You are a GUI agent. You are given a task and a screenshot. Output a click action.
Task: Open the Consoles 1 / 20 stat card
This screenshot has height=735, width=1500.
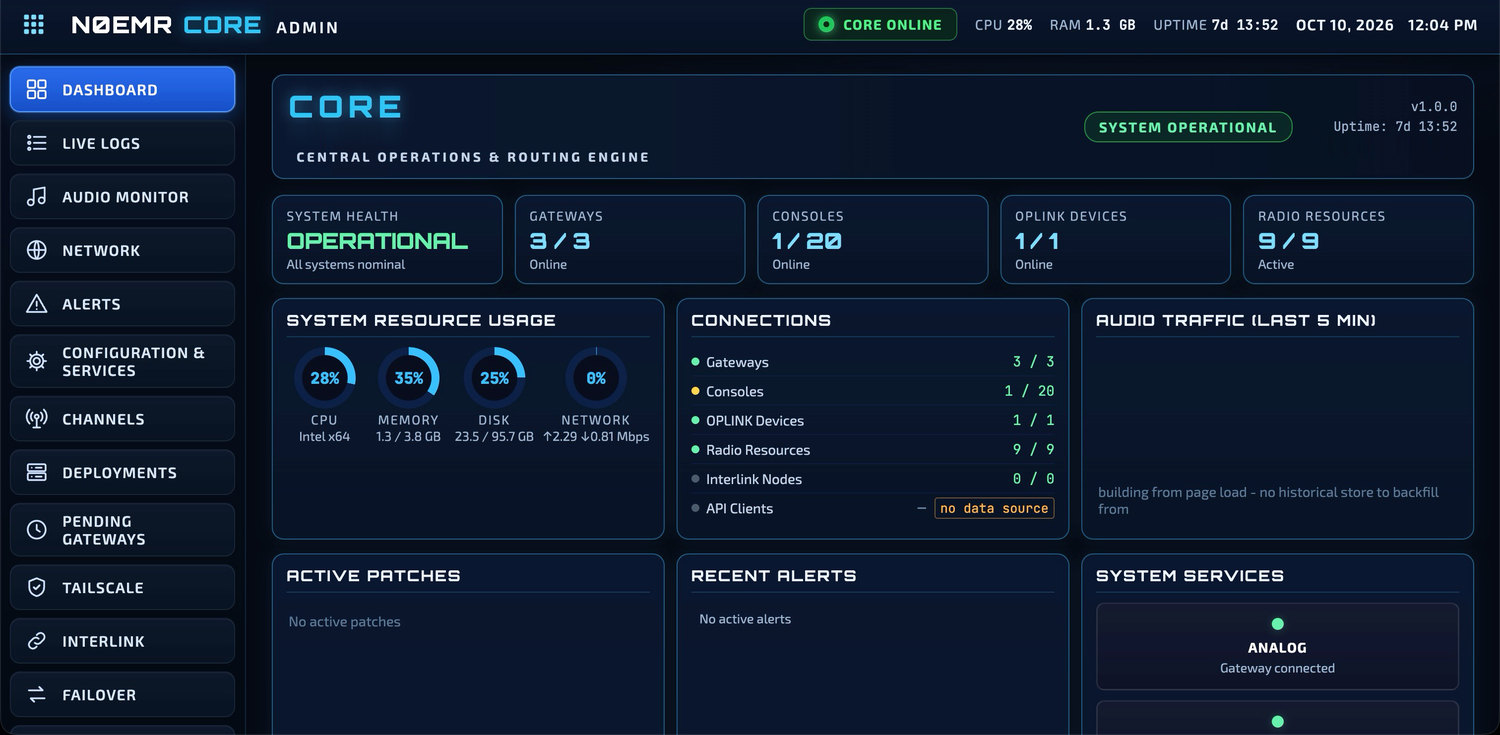[x=873, y=240]
